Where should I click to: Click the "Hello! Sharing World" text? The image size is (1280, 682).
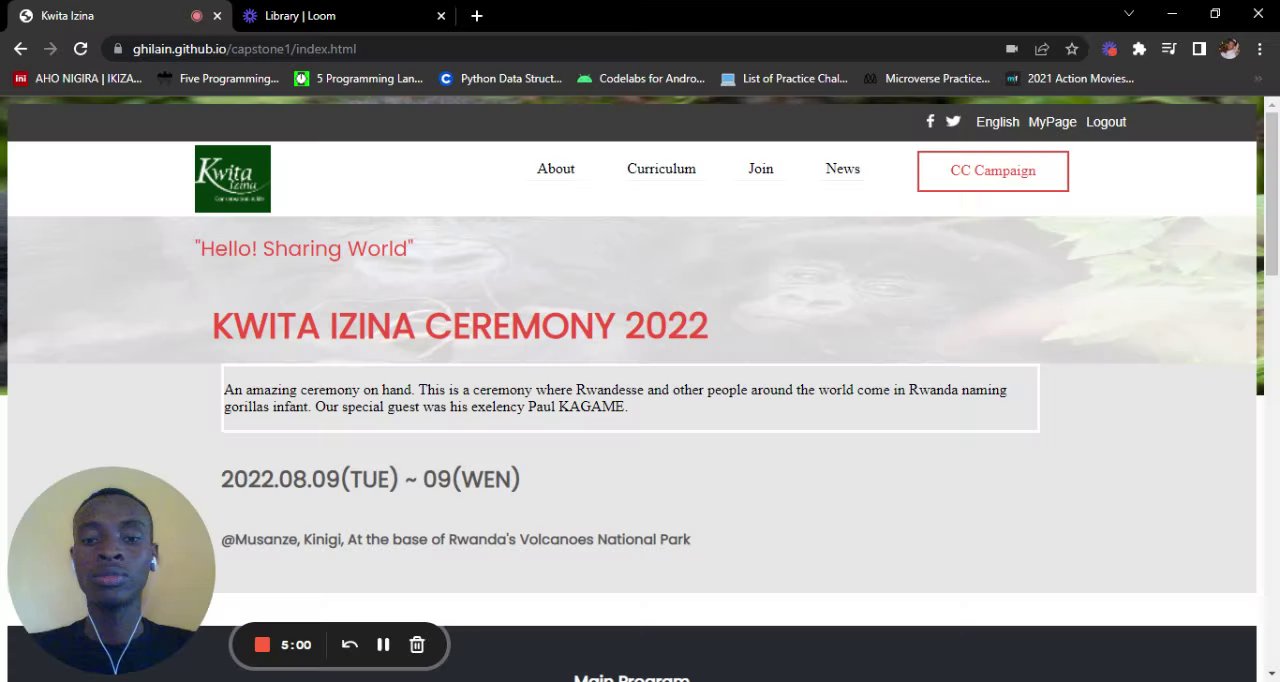coord(304,248)
